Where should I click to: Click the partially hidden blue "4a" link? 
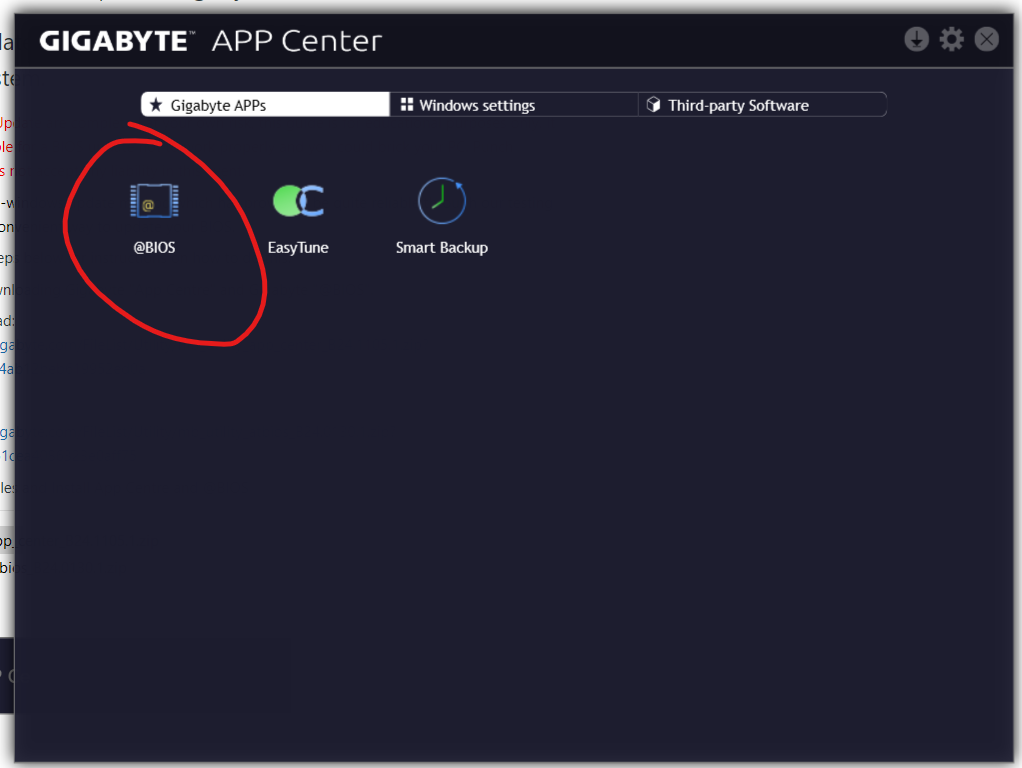pos(6,369)
